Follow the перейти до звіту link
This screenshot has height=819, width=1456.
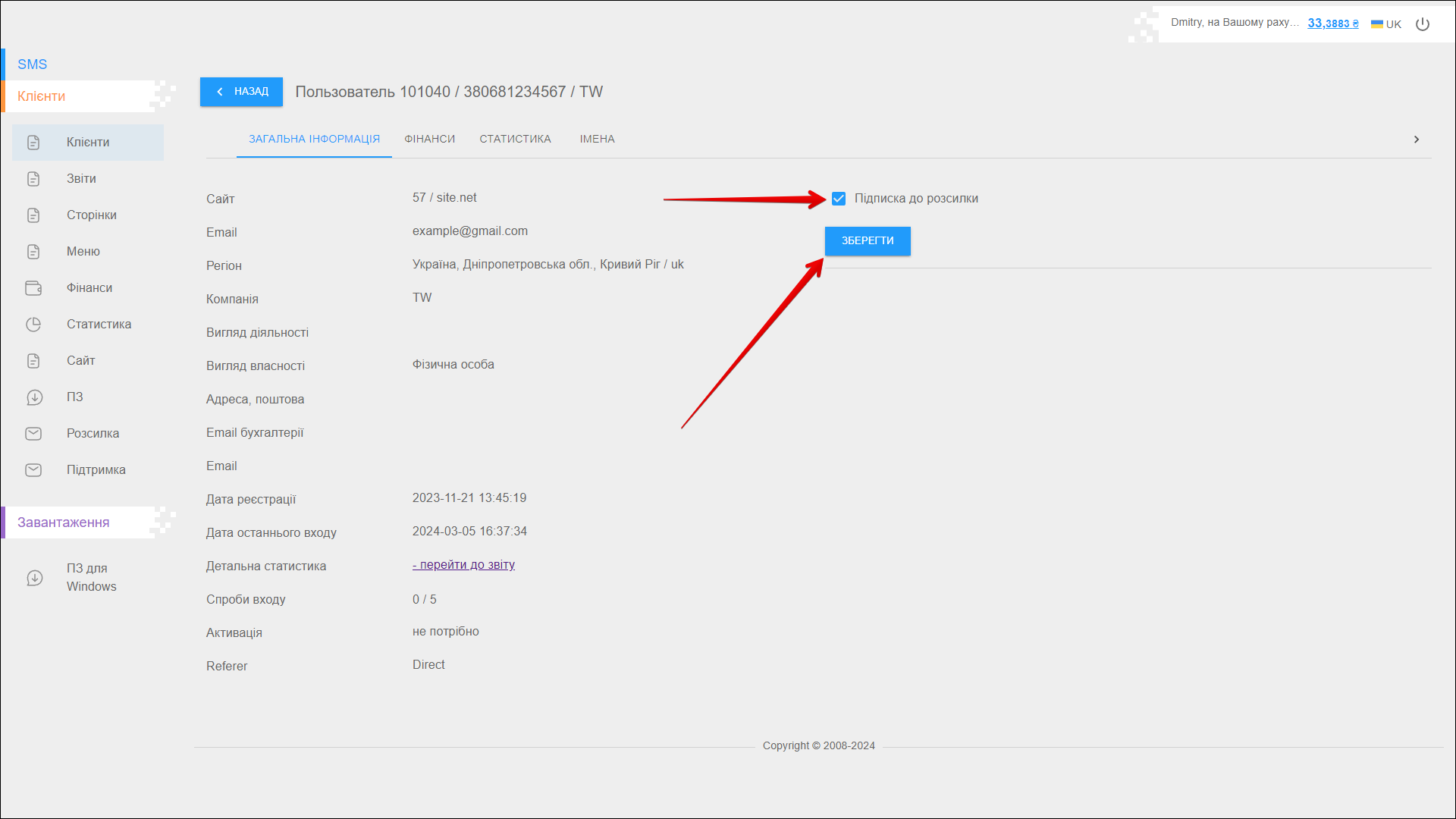463,565
